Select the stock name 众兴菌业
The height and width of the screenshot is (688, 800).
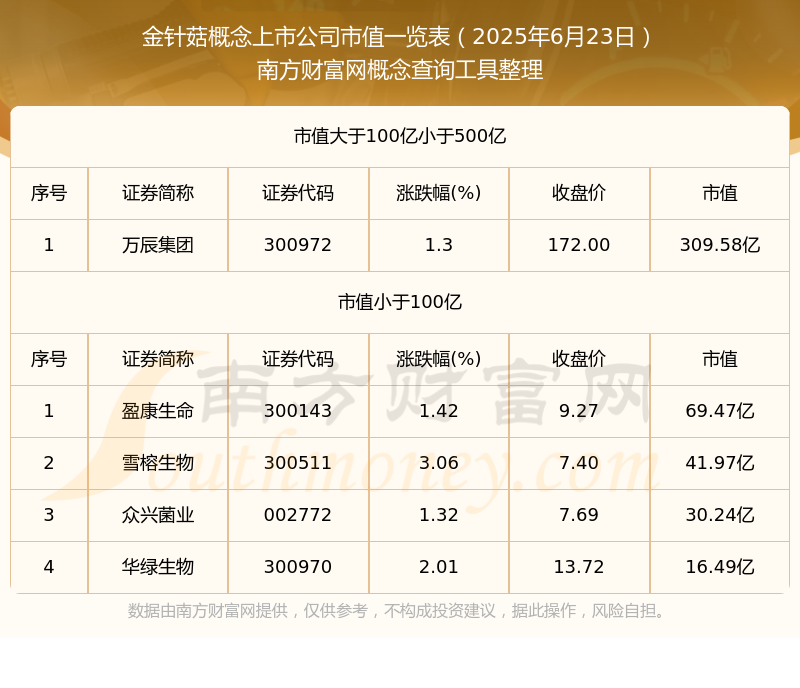coord(158,515)
